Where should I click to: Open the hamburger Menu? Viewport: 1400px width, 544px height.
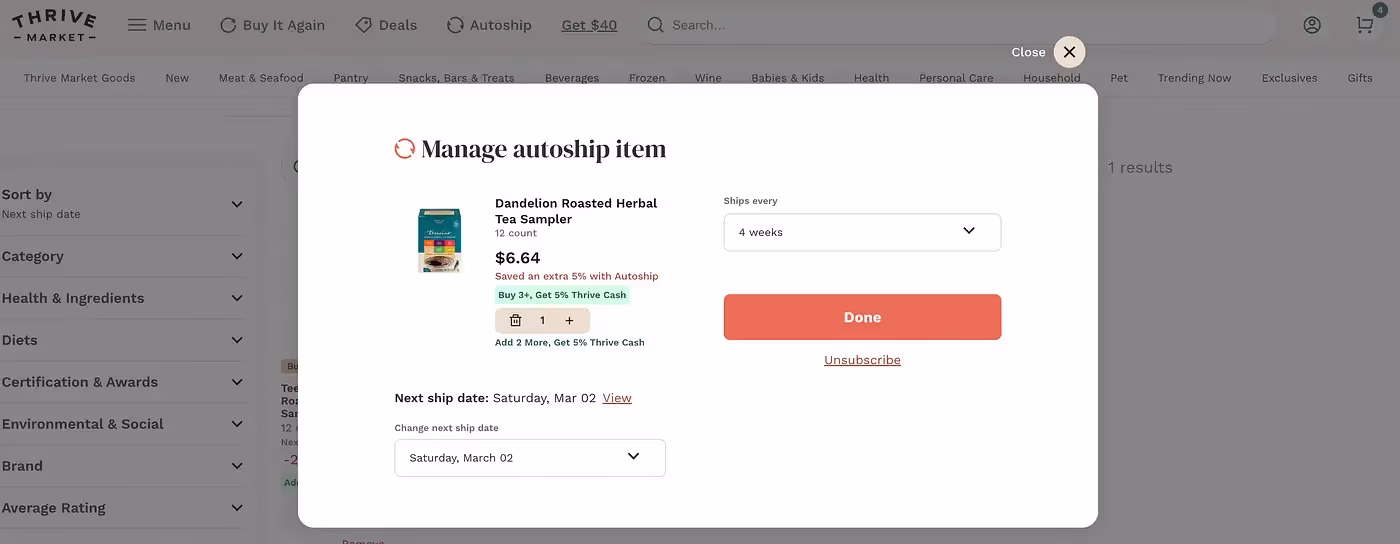tap(159, 25)
